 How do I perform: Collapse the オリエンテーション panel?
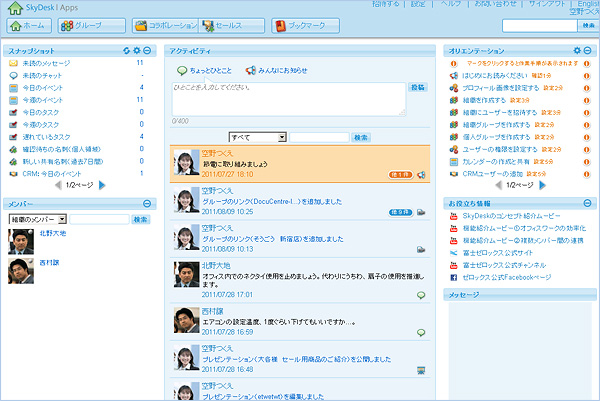[587, 50]
